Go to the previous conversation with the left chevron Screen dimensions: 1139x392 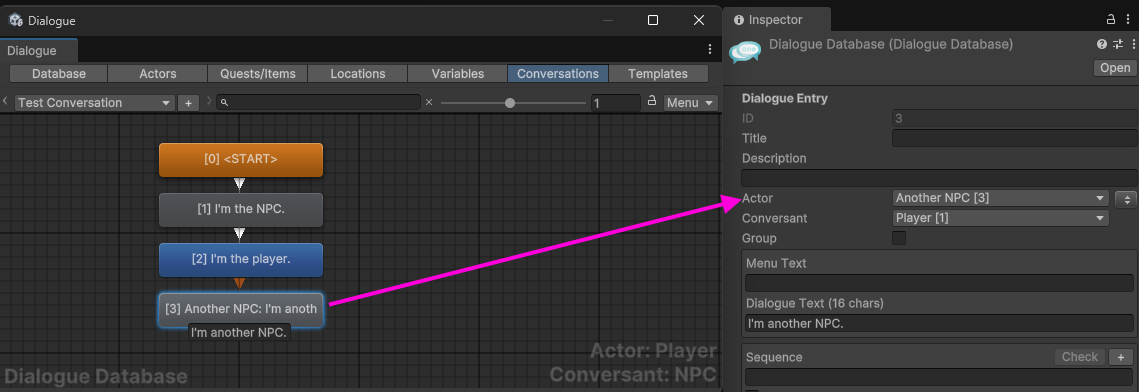coord(6,102)
